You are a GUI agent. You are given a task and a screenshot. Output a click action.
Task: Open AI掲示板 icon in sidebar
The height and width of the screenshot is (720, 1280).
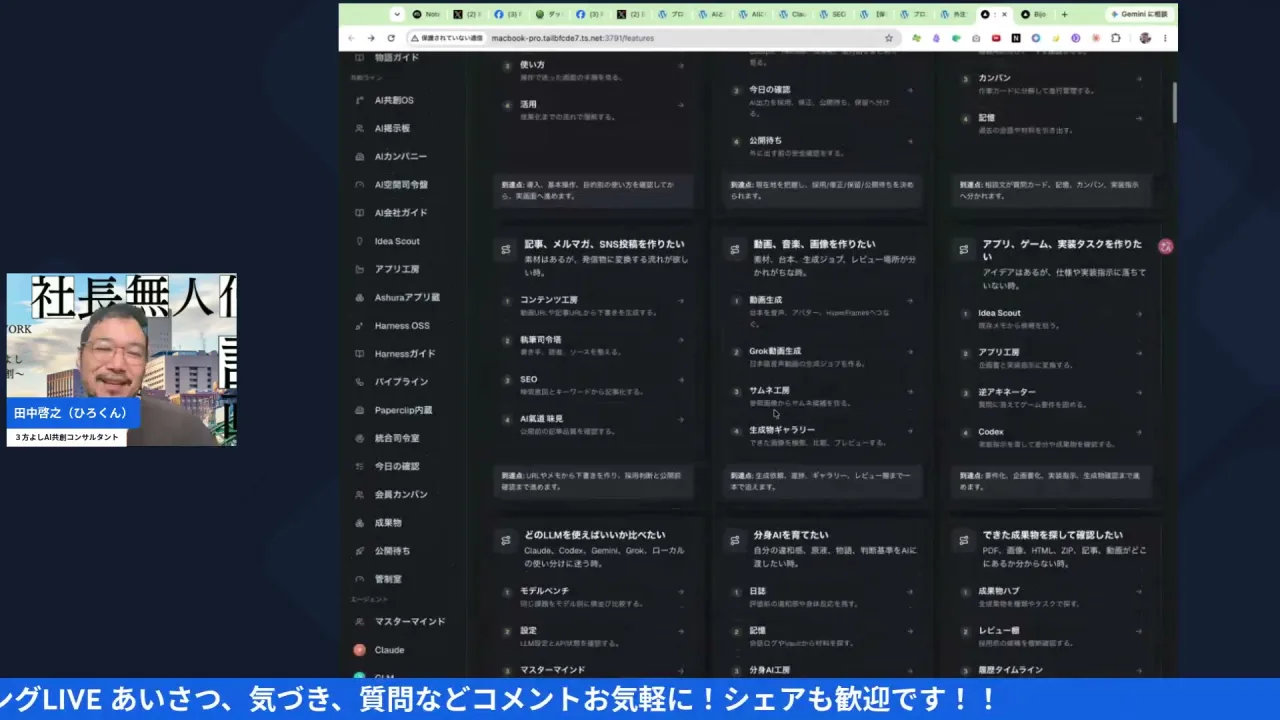(360, 128)
